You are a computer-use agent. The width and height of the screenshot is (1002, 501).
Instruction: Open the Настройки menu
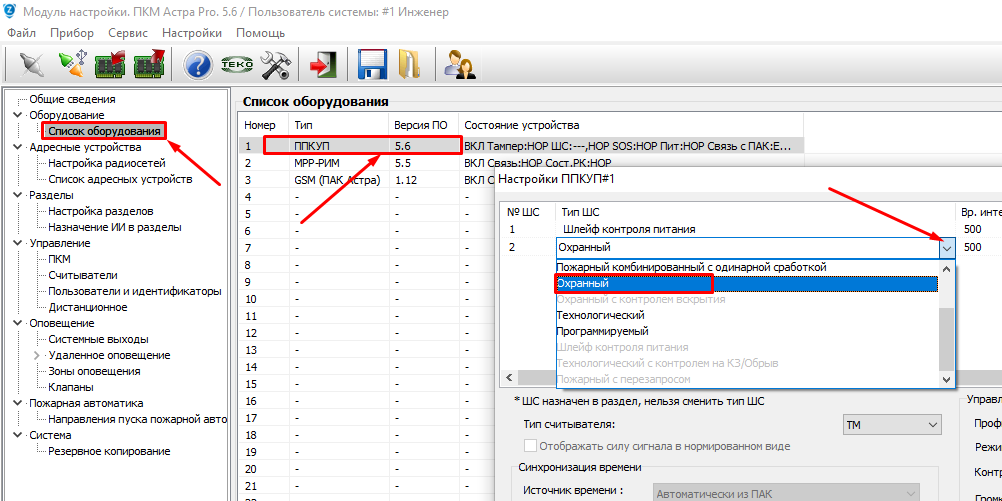[x=191, y=33]
